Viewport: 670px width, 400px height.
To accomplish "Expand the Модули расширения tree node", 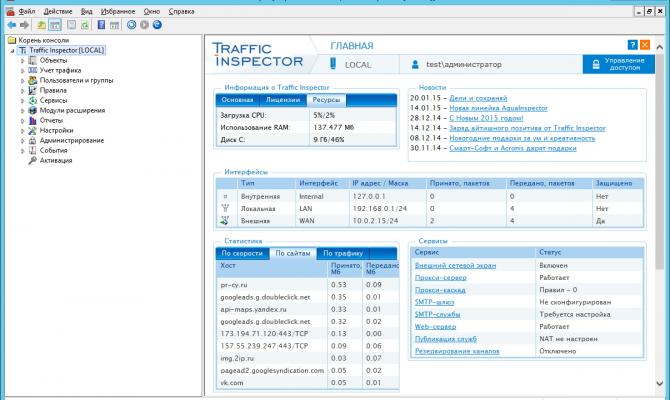I will 23,111.
